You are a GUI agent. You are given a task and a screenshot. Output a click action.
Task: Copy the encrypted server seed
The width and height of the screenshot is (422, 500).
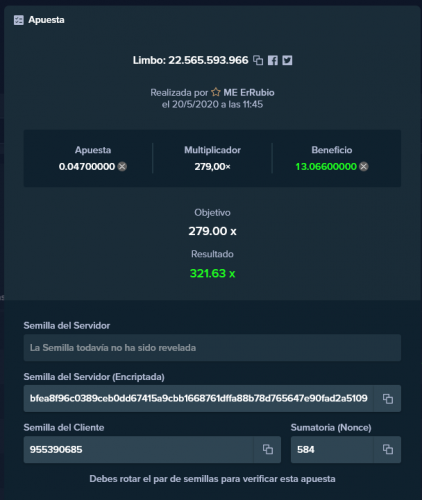[x=387, y=399]
